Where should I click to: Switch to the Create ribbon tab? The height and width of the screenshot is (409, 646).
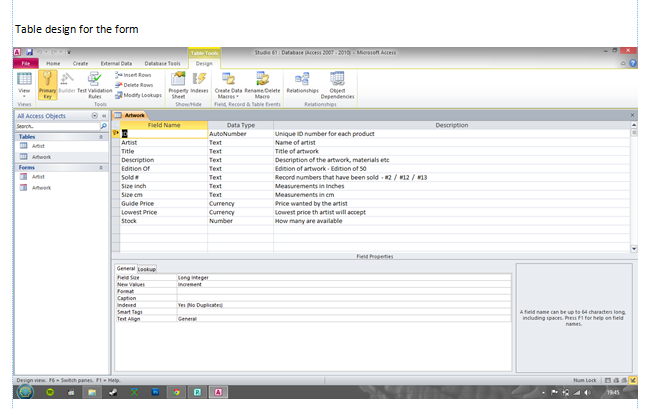coord(80,63)
